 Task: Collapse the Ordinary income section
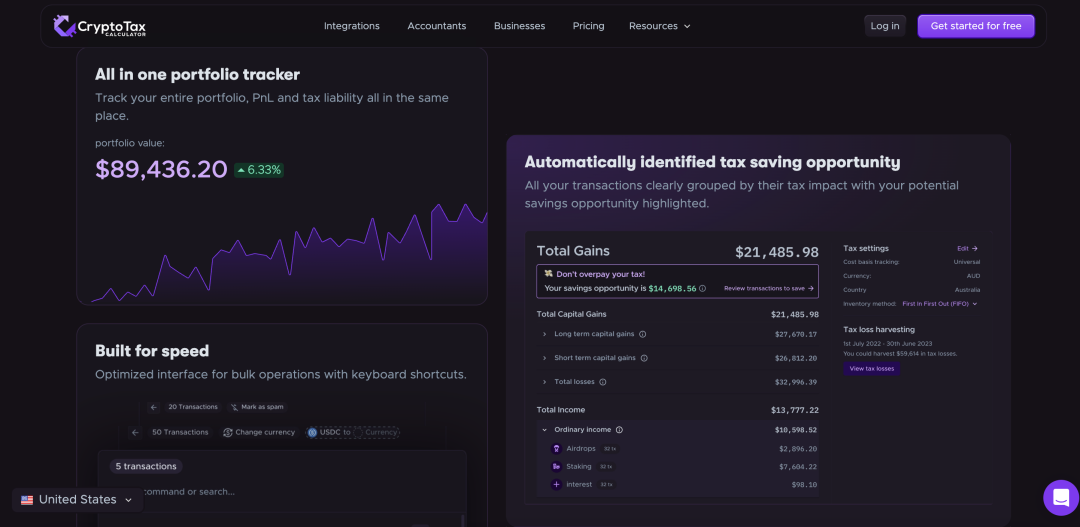(544, 430)
